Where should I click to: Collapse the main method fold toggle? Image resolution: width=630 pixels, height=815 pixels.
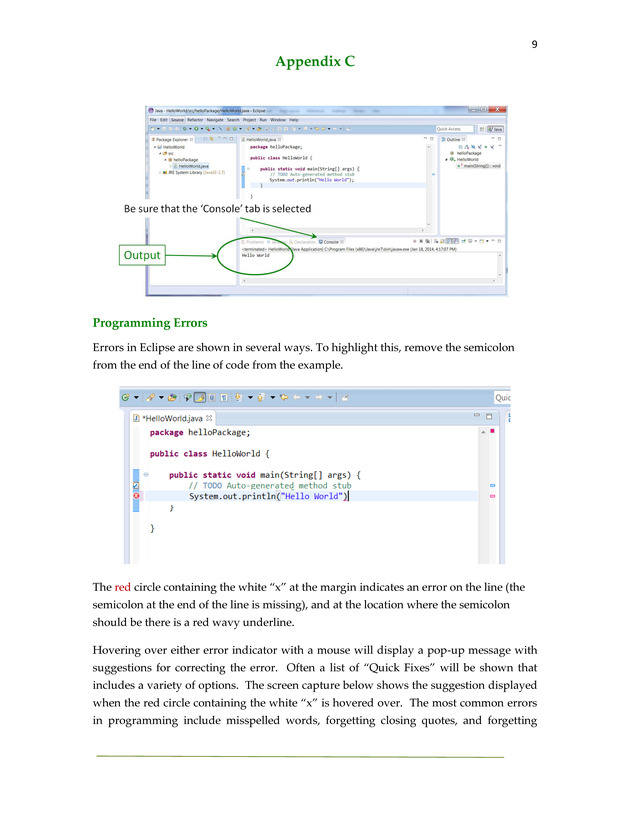[x=146, y=474]
